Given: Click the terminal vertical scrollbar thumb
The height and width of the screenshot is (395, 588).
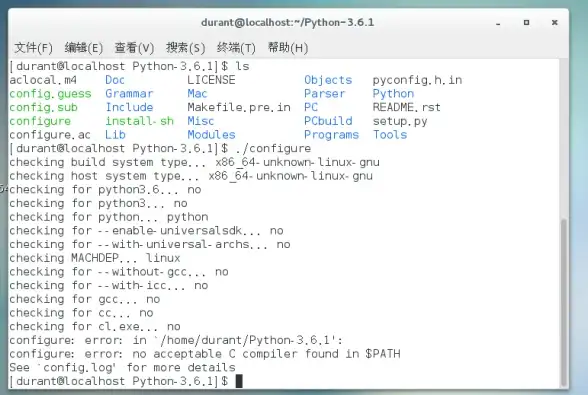Looking at the screenshot, I should point(564,302).
